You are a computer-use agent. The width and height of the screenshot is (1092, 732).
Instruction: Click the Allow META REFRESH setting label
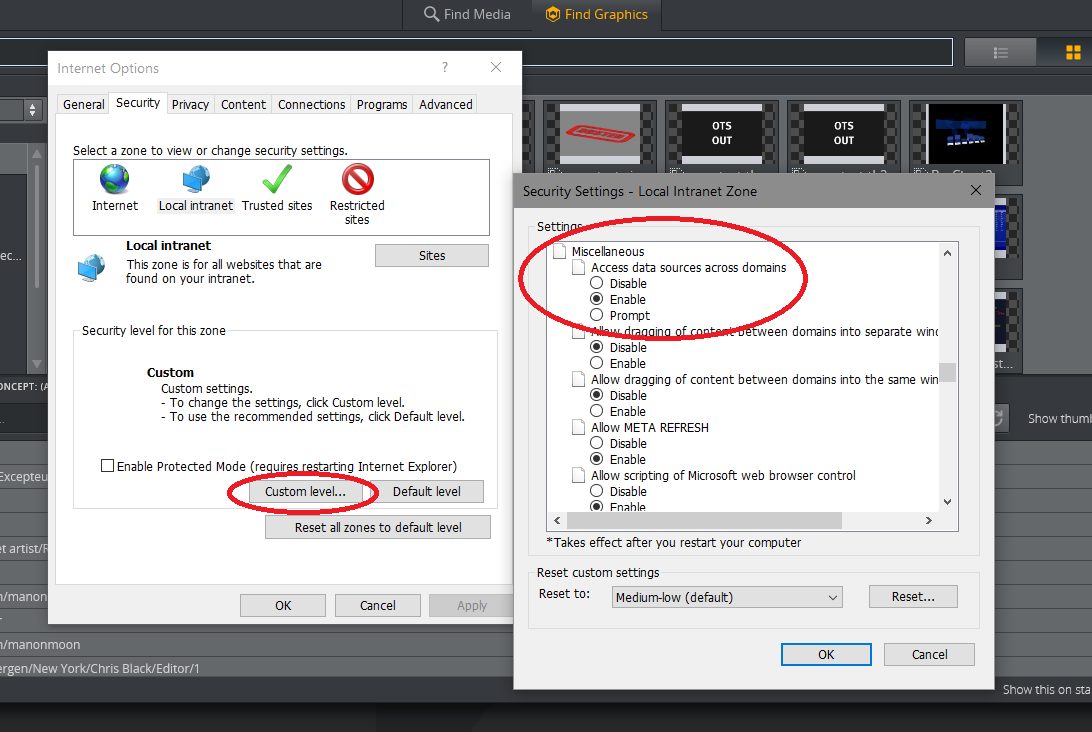pos(650,427)
